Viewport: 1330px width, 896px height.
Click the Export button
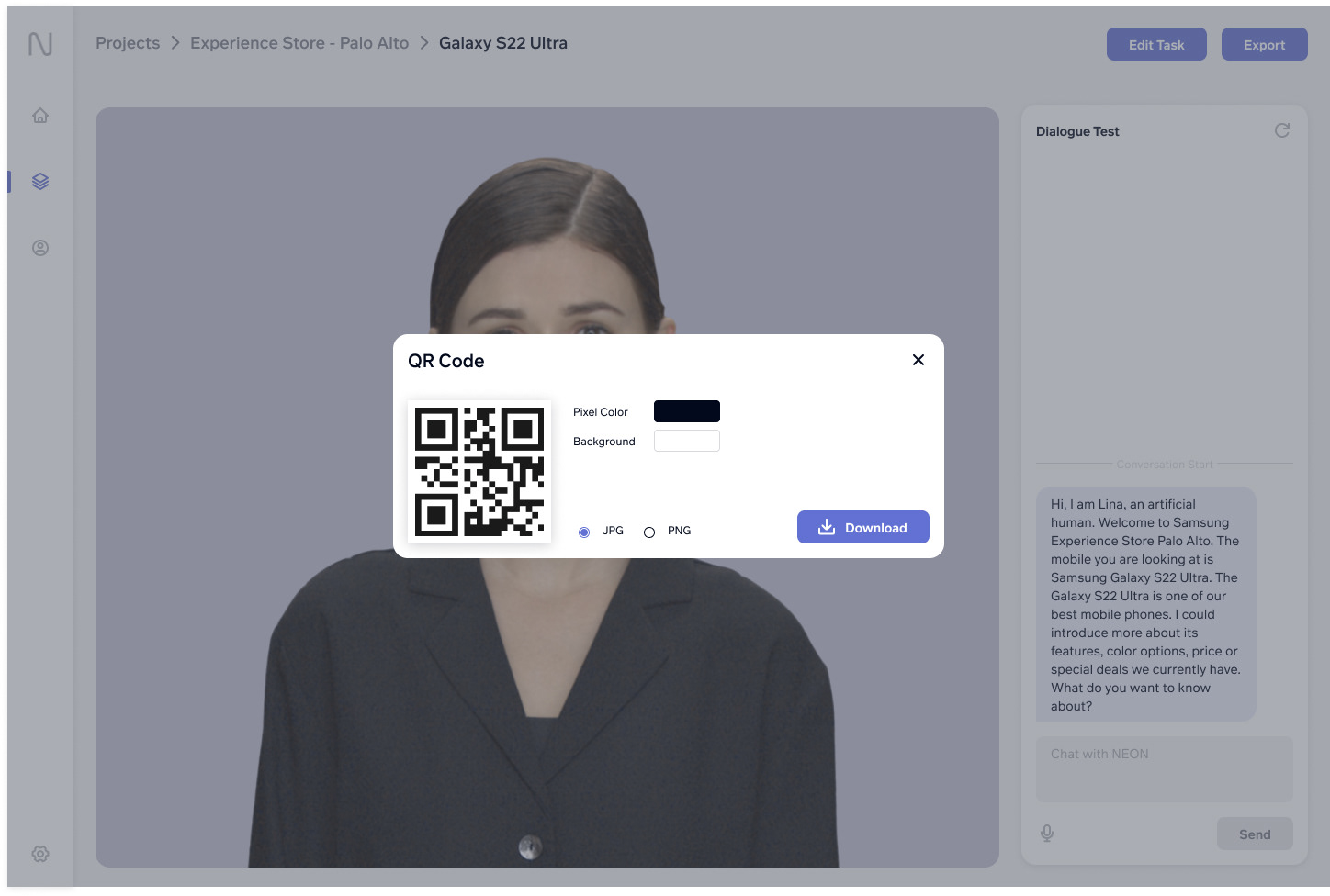click(1265, 44)
